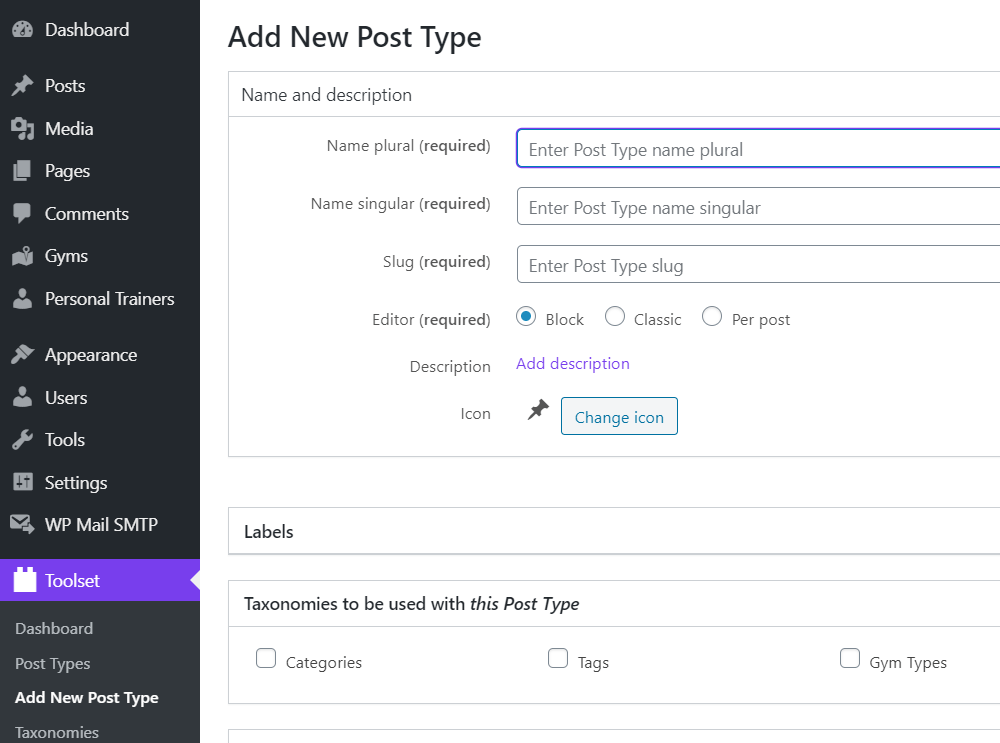The image size is (1000, 743).
Task: Select the Per post editor option
Action: (712, 317)
